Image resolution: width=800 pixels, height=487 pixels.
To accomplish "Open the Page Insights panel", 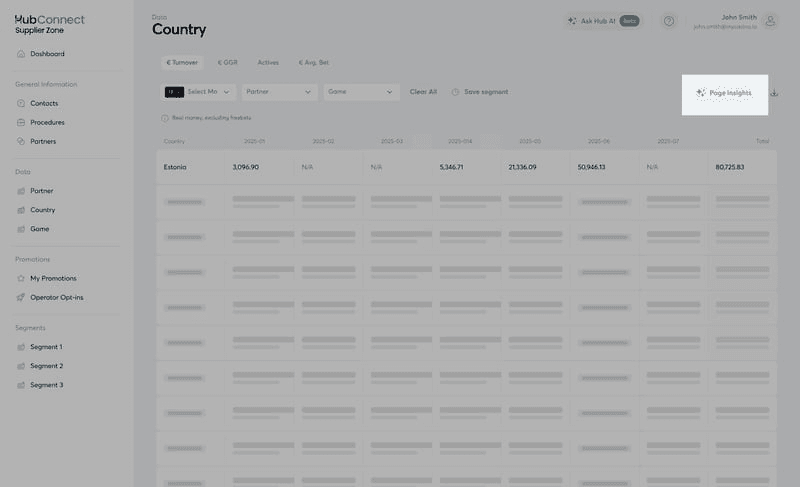I will pos(724,93).
